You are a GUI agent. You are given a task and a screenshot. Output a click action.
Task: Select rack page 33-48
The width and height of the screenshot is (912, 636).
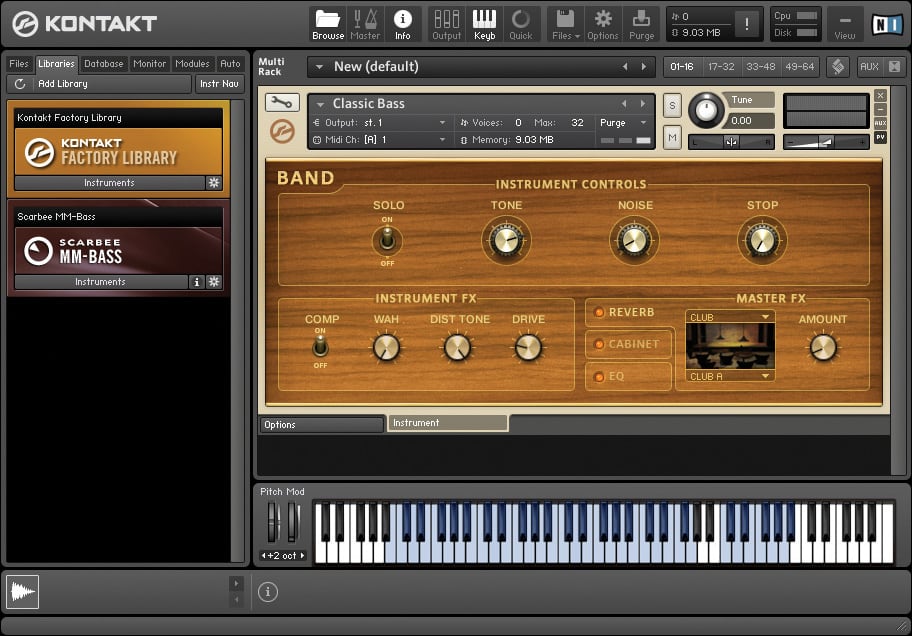761,67
